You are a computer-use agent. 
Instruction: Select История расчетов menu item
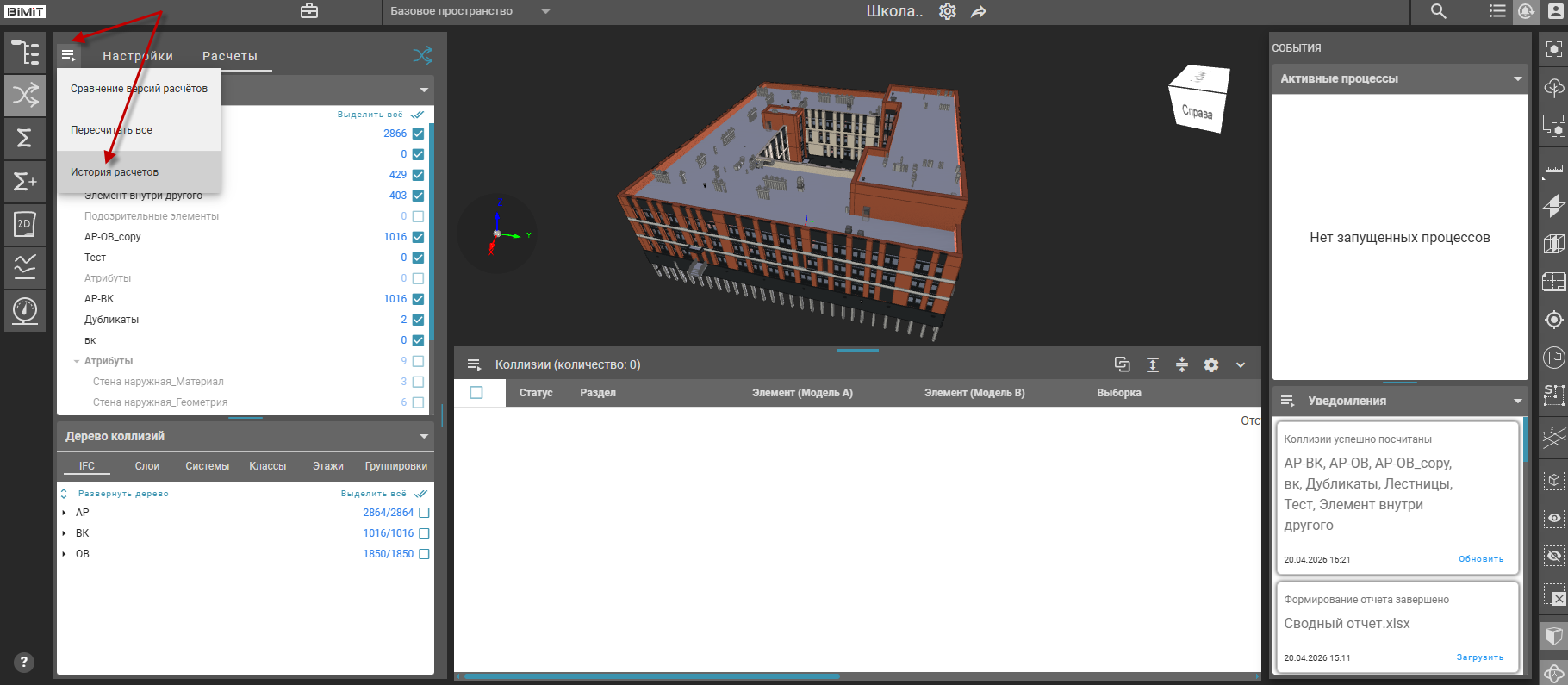point(115,172)
